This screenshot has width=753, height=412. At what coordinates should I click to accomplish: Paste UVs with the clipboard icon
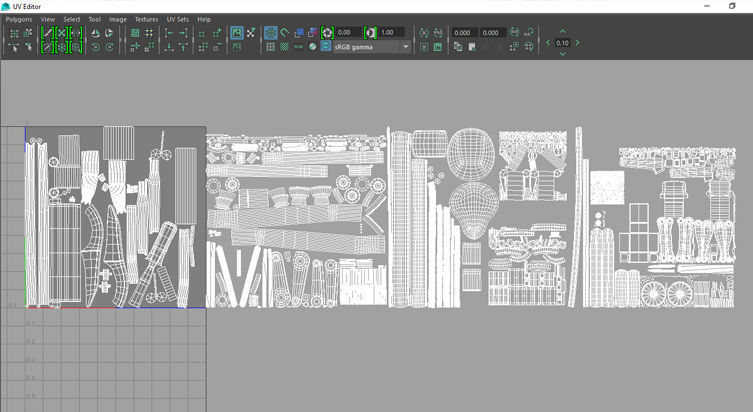[x=472, y=47]
